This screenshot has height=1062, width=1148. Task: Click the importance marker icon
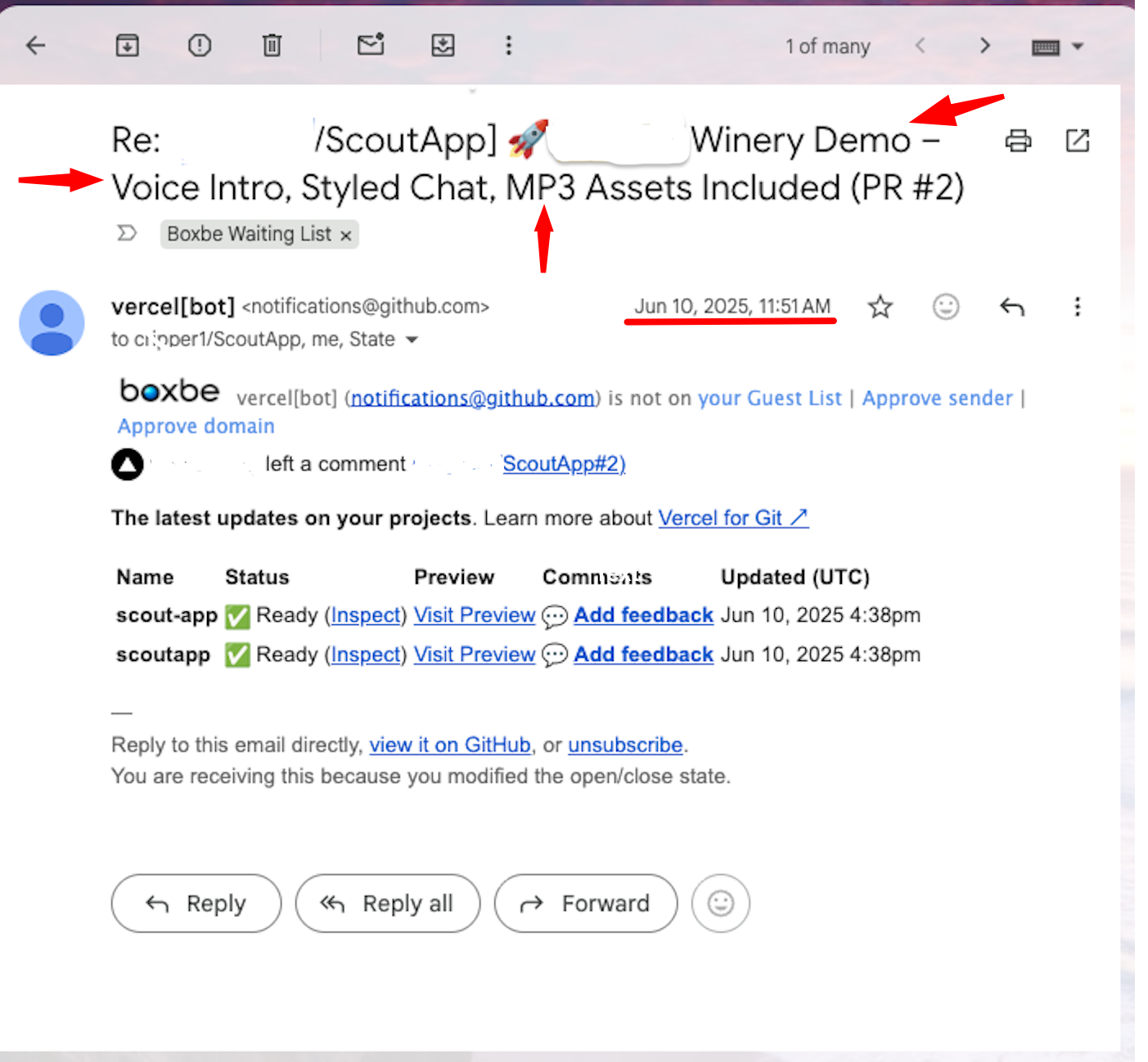[x=127, y=234]
